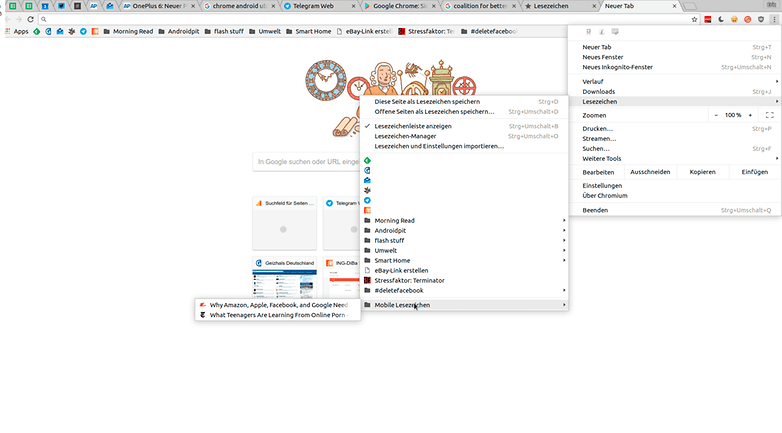Open What Teenagers Are Learning bookmark
Screen dimensions: 782x433
coord(278,315)
